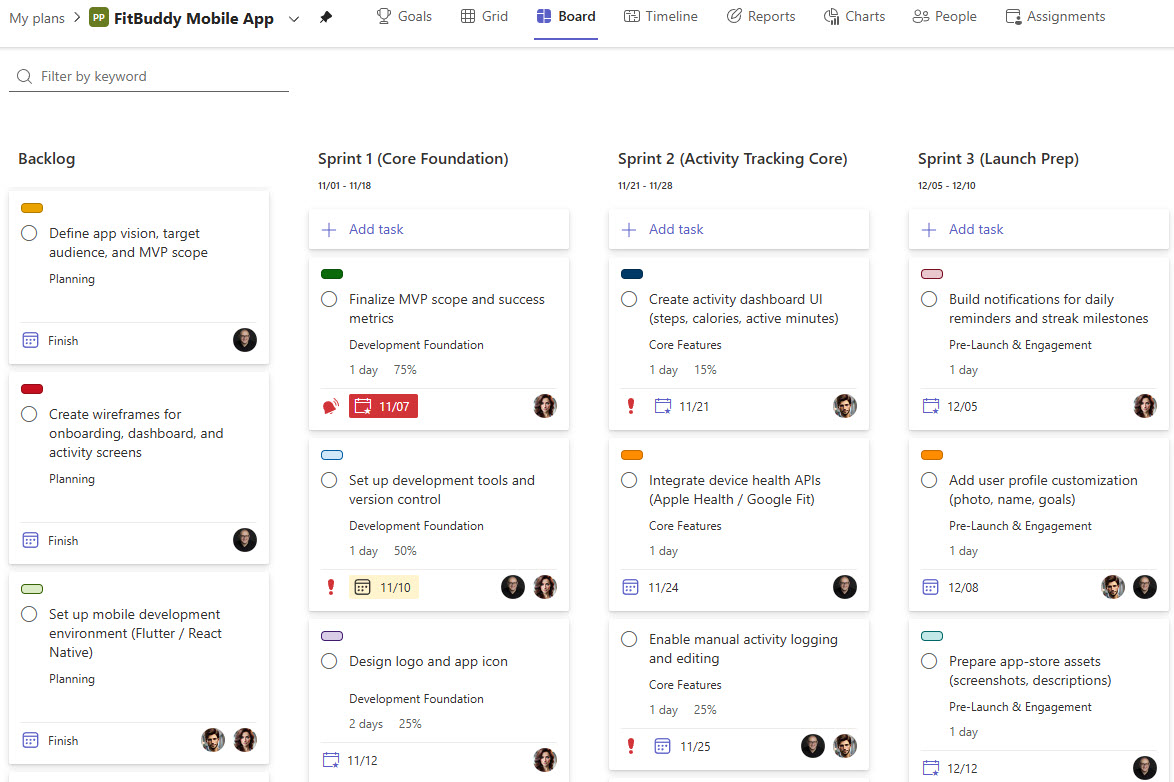Select the red color bar on wireframes card
Viewport: 1174px width, 782px height.
(x=31, y=388)
